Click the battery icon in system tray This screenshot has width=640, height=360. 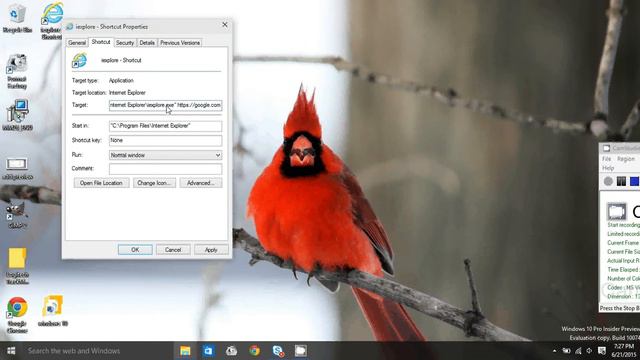tap(567, 351)
